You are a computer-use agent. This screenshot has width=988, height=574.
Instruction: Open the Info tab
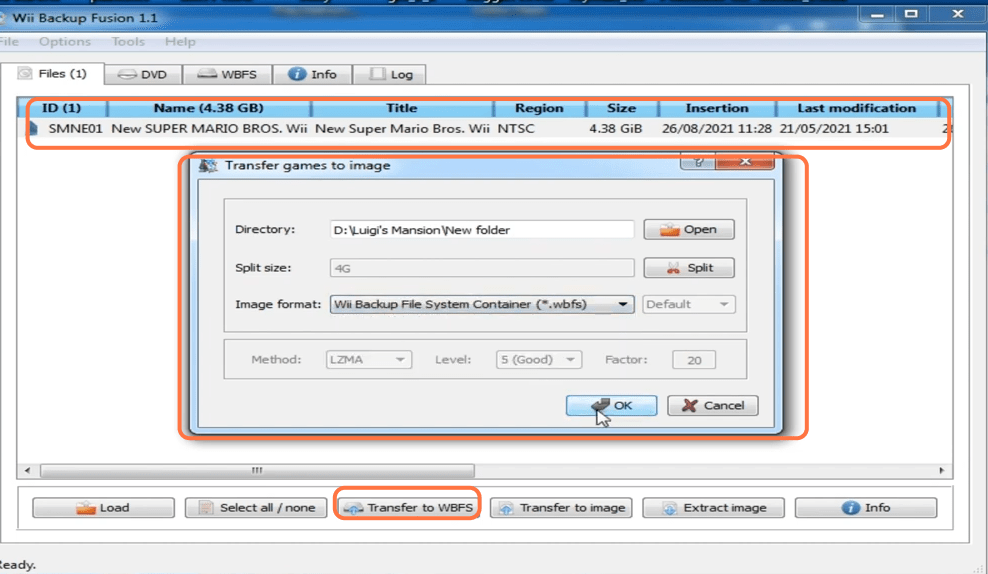[x=313, y=74]
